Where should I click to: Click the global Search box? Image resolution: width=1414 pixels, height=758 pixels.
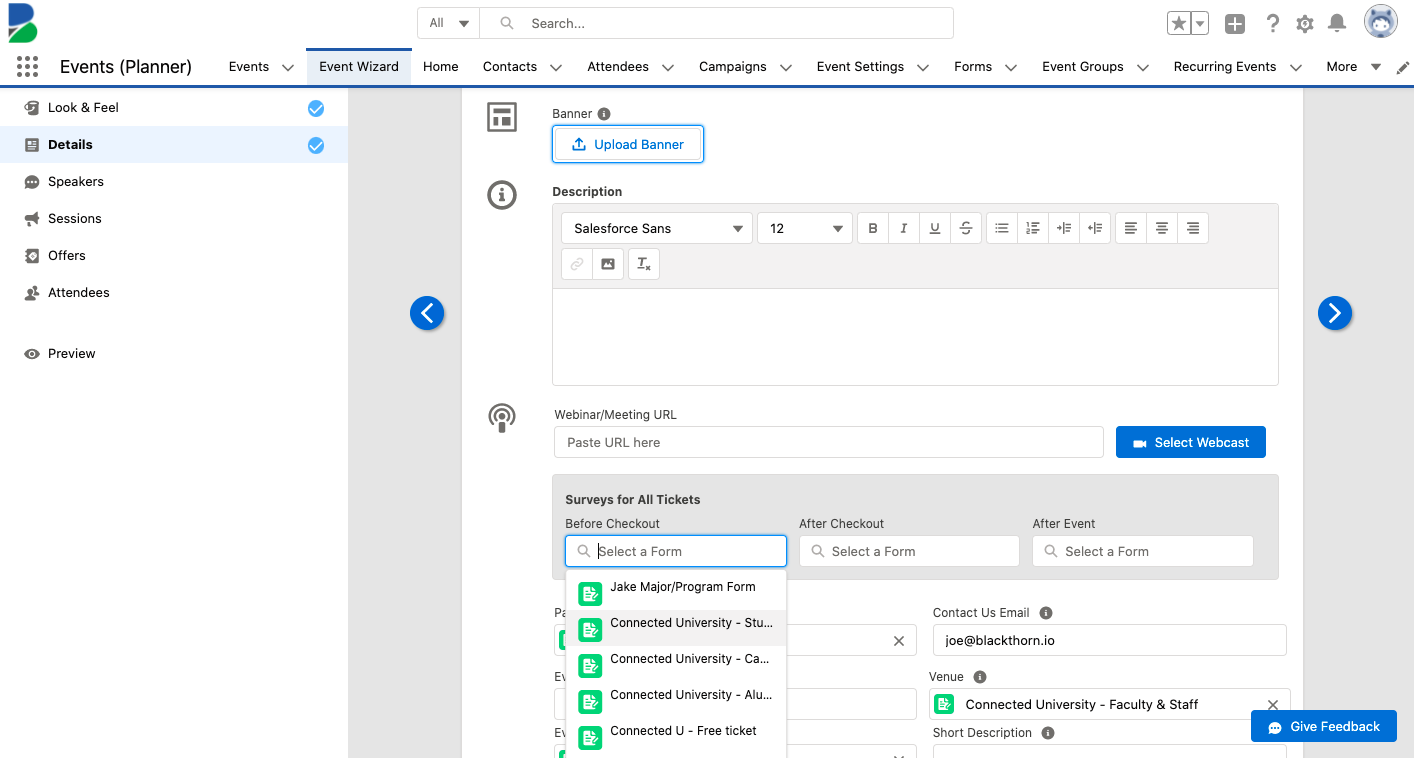pyautogui.click(x=716, y=23)
